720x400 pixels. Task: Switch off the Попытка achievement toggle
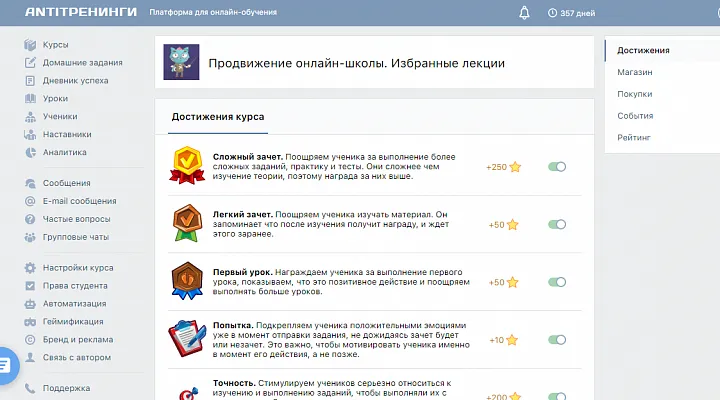557,340
